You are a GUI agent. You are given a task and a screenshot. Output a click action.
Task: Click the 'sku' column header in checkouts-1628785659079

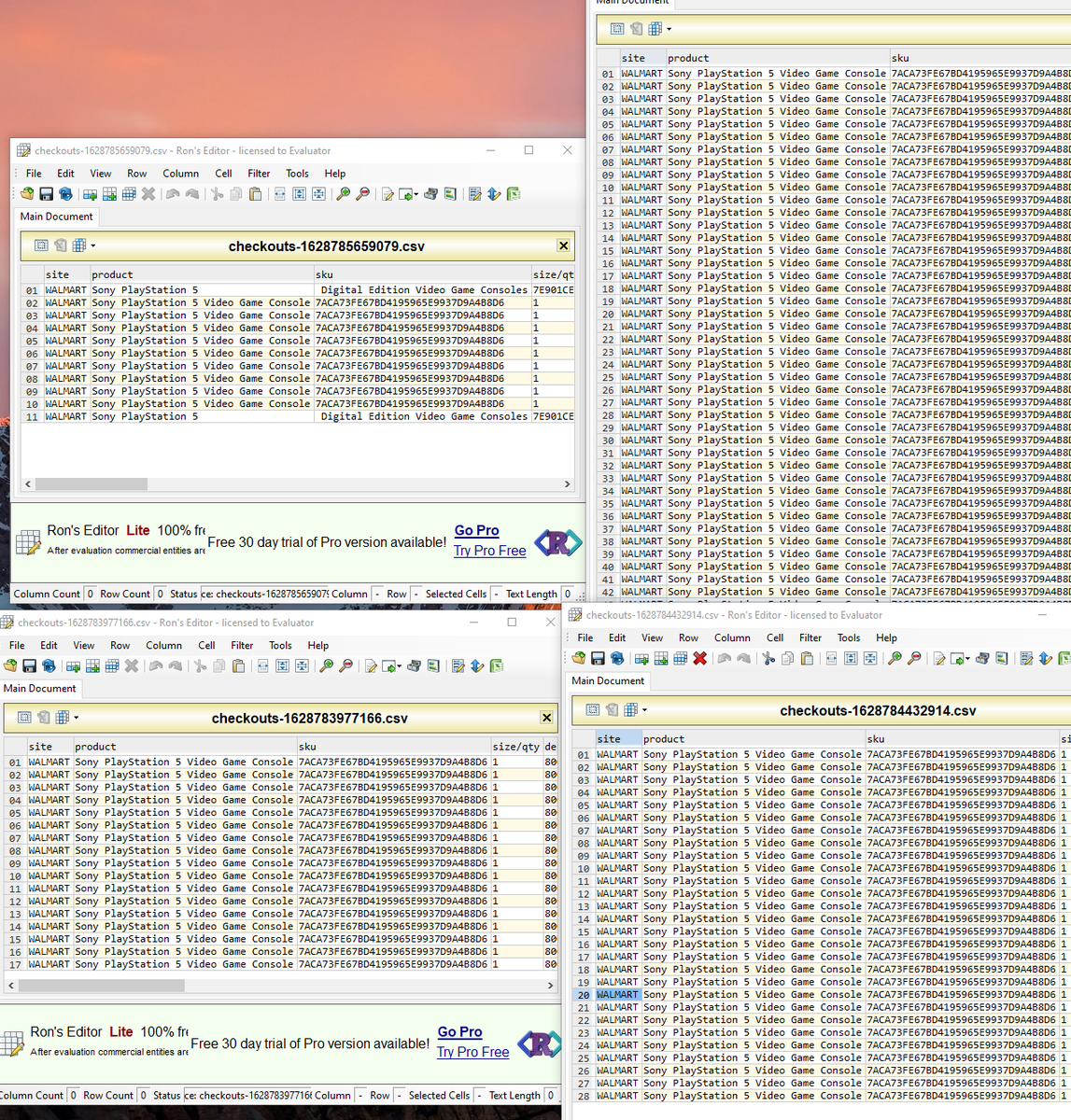(421, 274)
